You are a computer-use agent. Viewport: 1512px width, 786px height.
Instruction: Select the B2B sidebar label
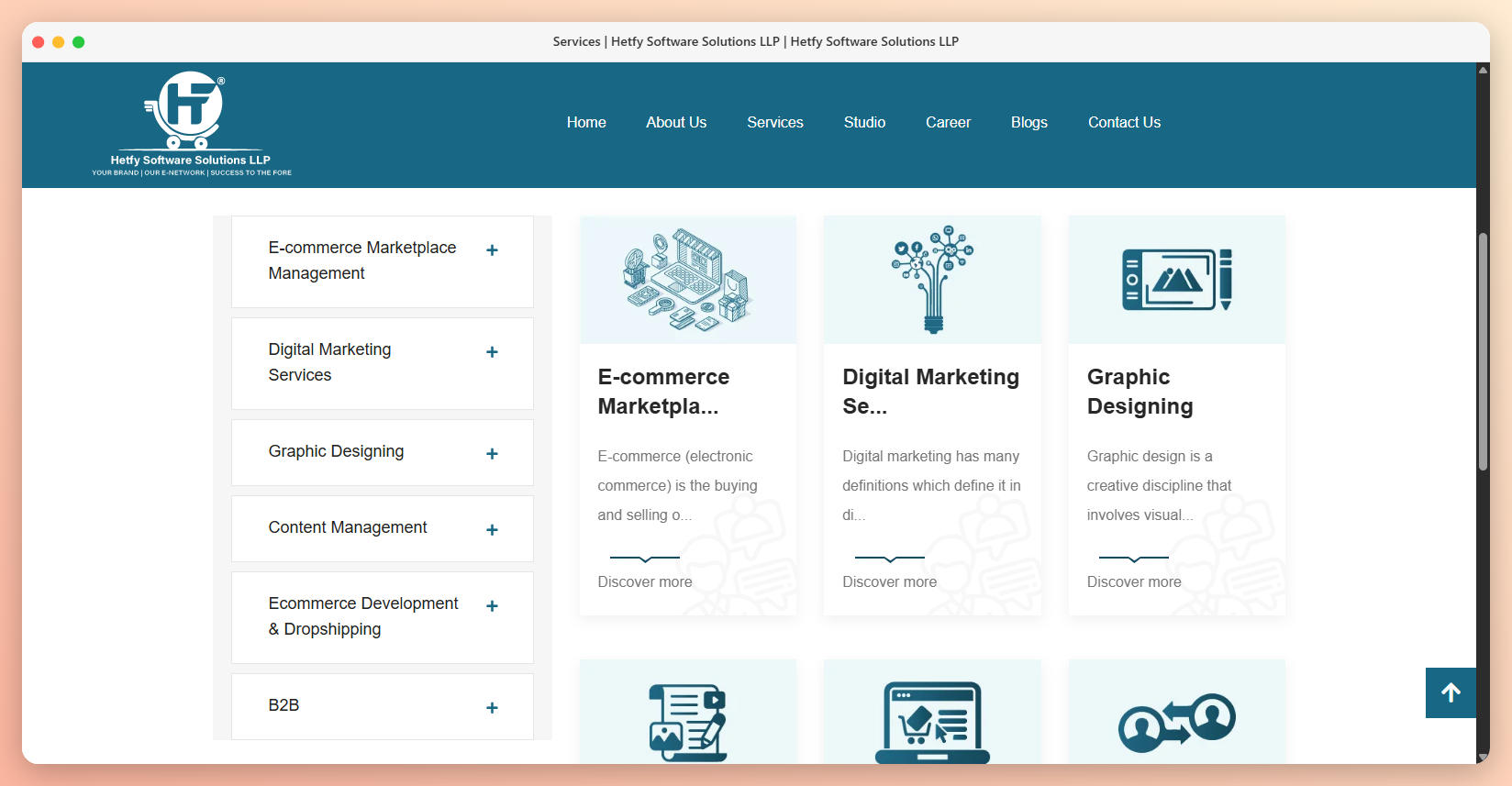(283, 705)
